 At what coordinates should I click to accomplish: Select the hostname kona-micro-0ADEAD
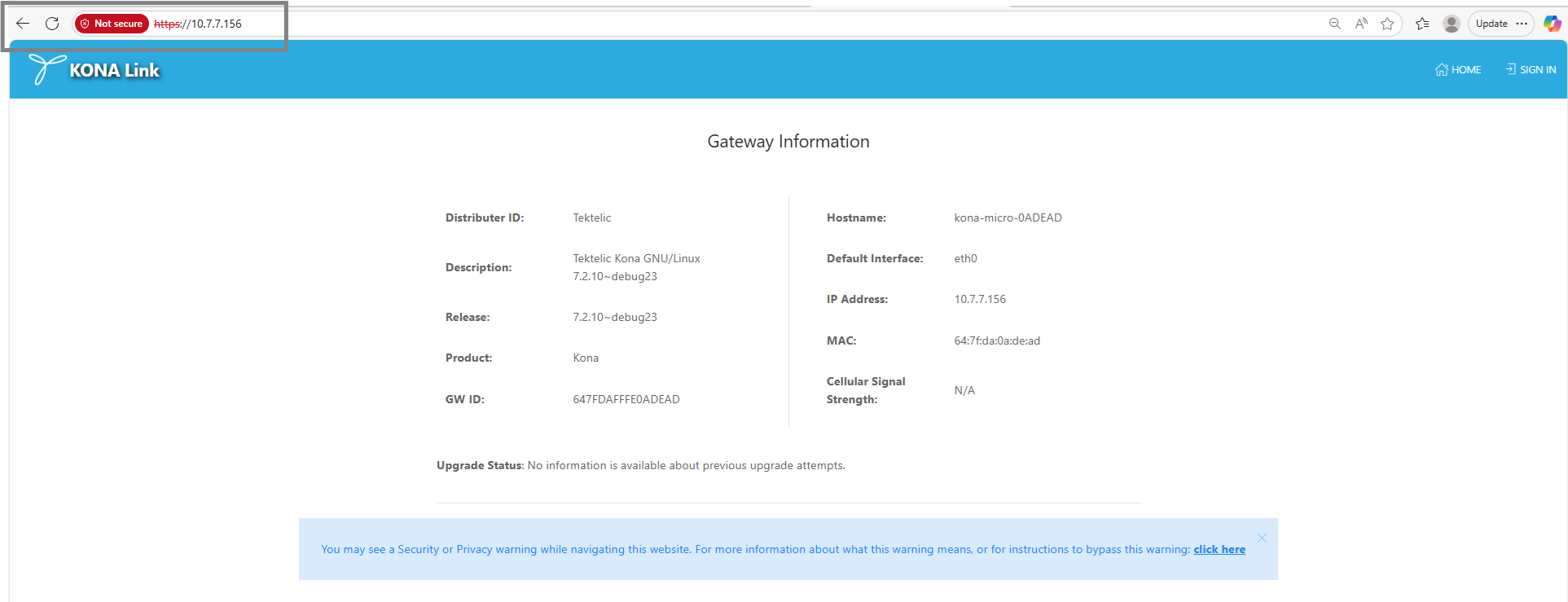1008,218
